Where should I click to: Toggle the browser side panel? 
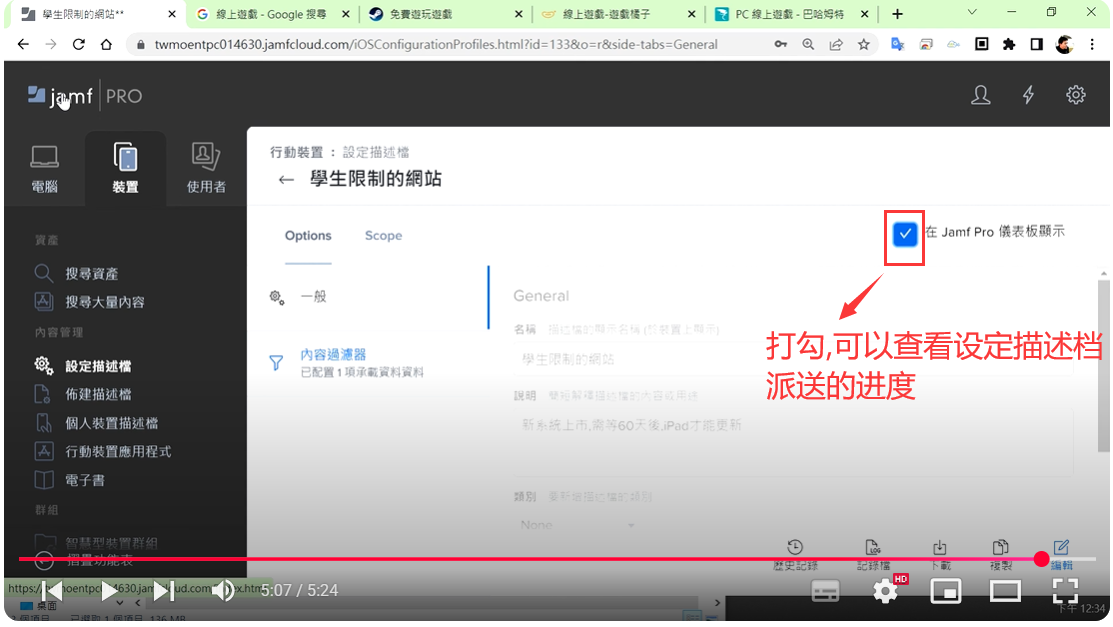(1036, 44)
